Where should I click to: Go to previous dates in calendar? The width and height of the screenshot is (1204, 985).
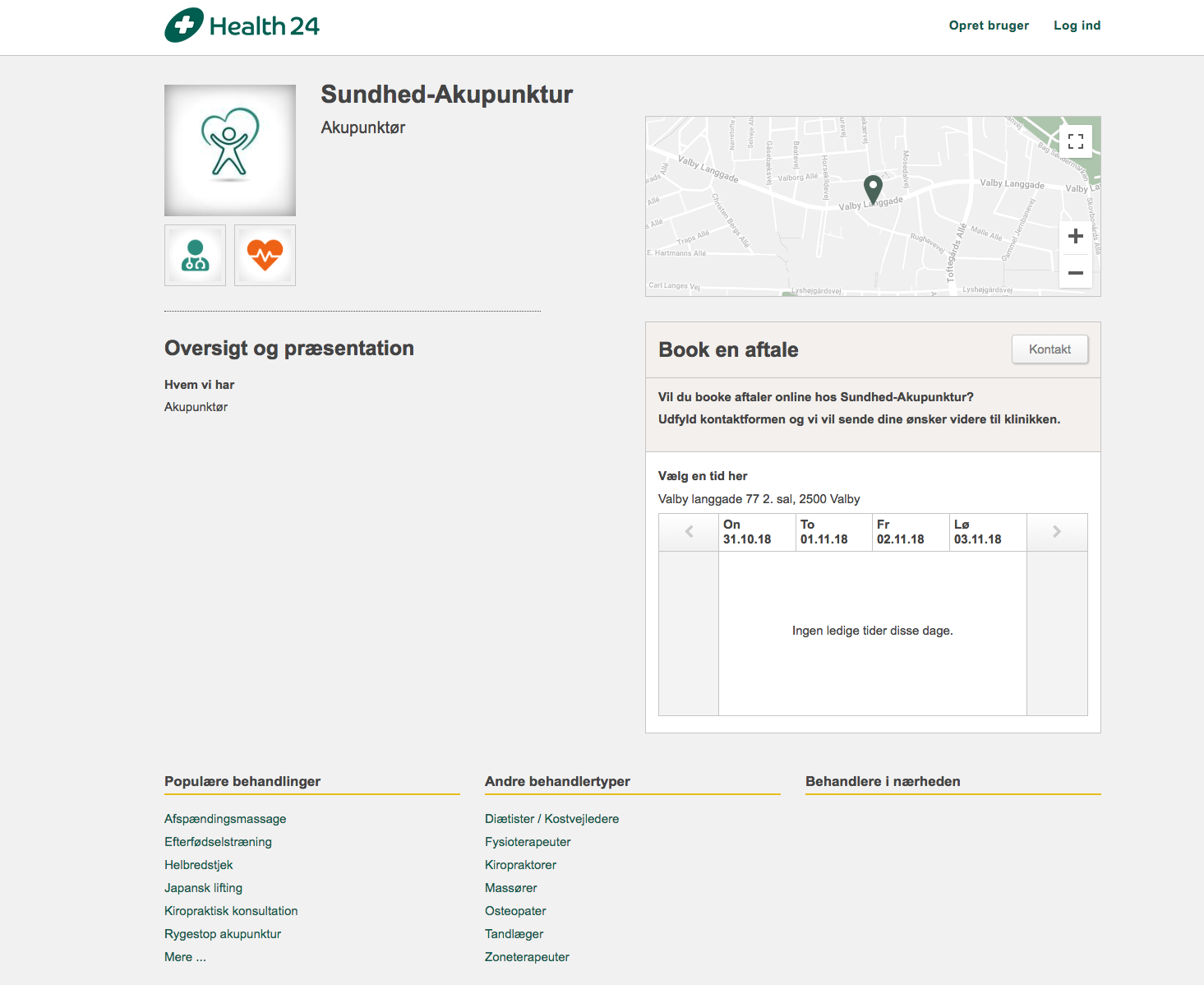click(689, 532)
